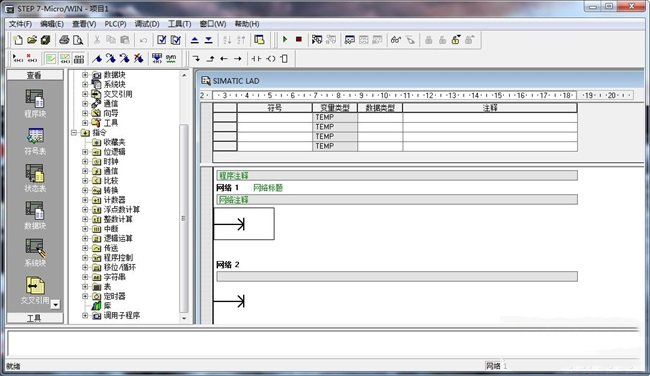Click the 查看 header button

coord(35,75)
